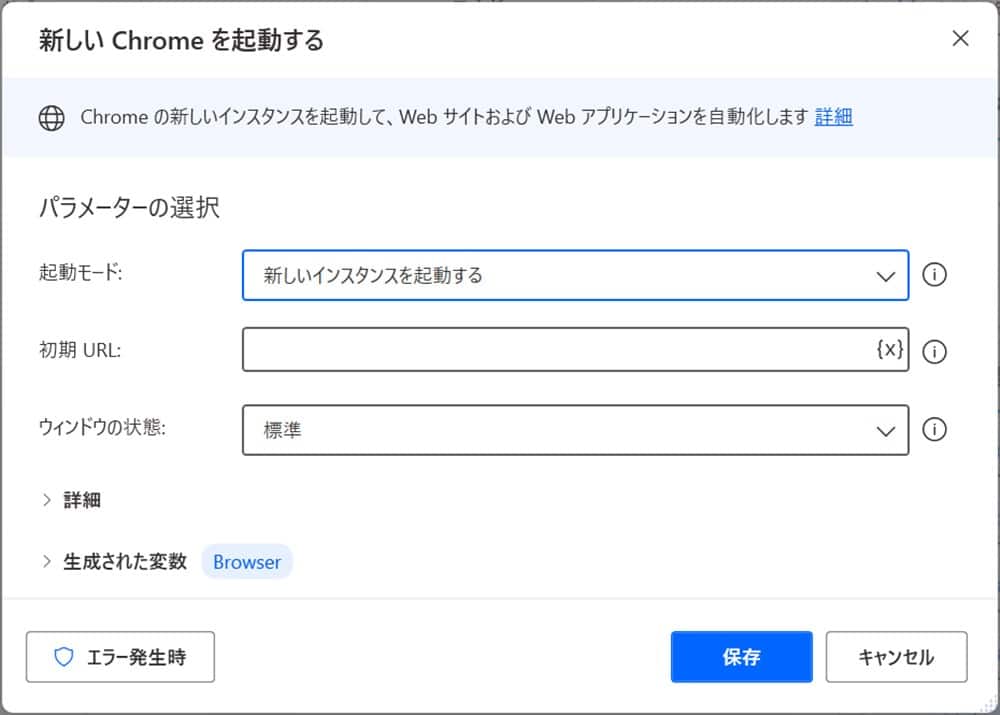1000x715 pixels.
Task: Click the info icon beside 初期 URL
Action: pos(934,351)
